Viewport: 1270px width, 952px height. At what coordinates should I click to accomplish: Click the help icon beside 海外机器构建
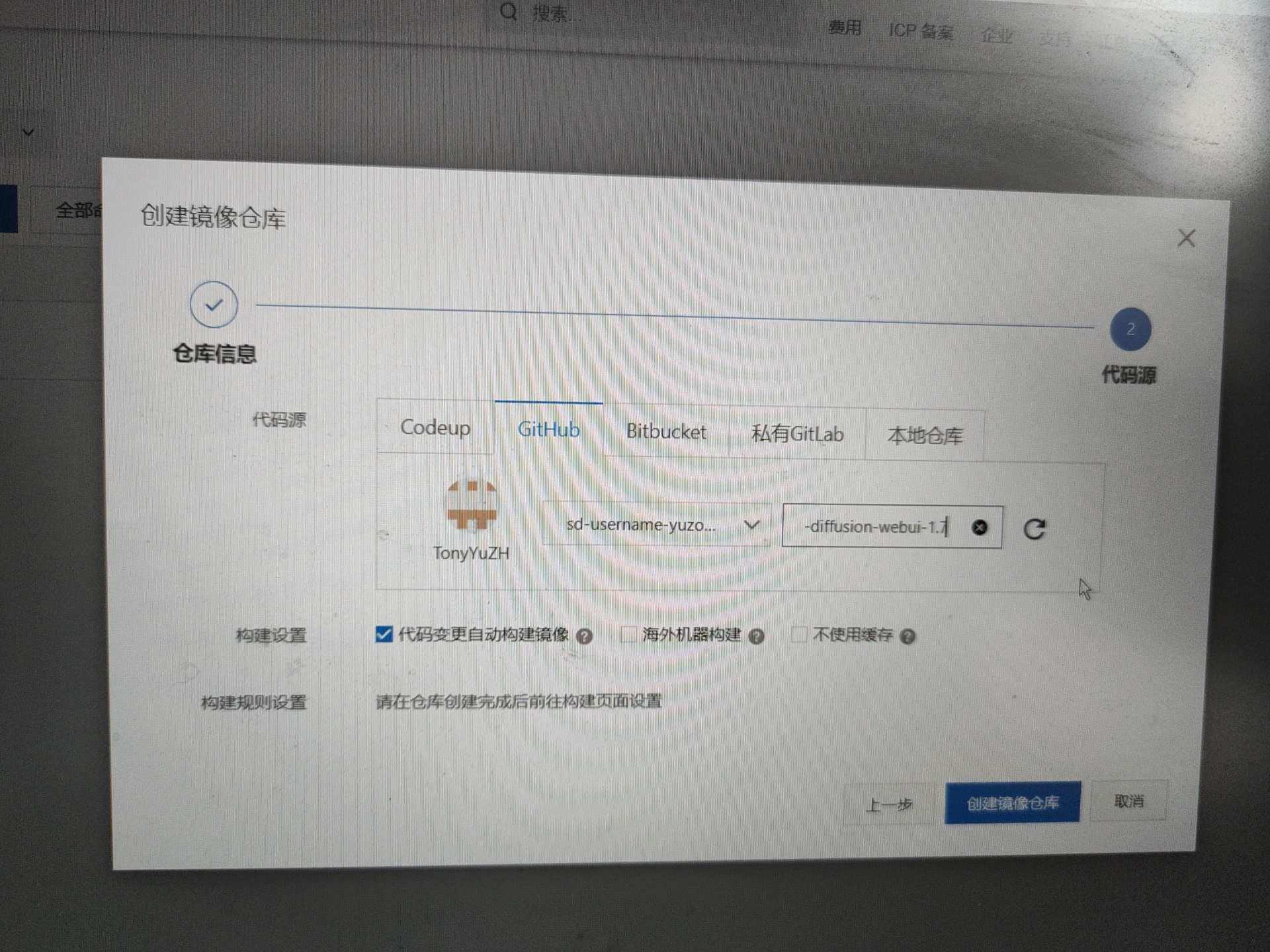tap(756, 637)
